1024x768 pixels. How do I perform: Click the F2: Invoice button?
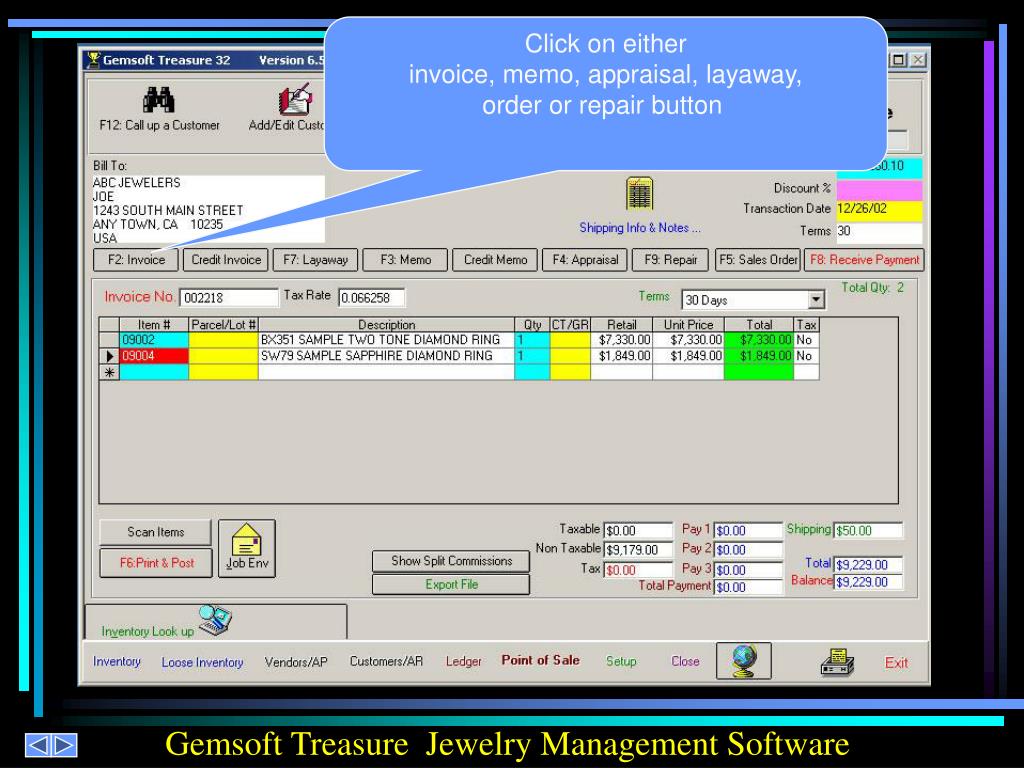click(136, 260)
